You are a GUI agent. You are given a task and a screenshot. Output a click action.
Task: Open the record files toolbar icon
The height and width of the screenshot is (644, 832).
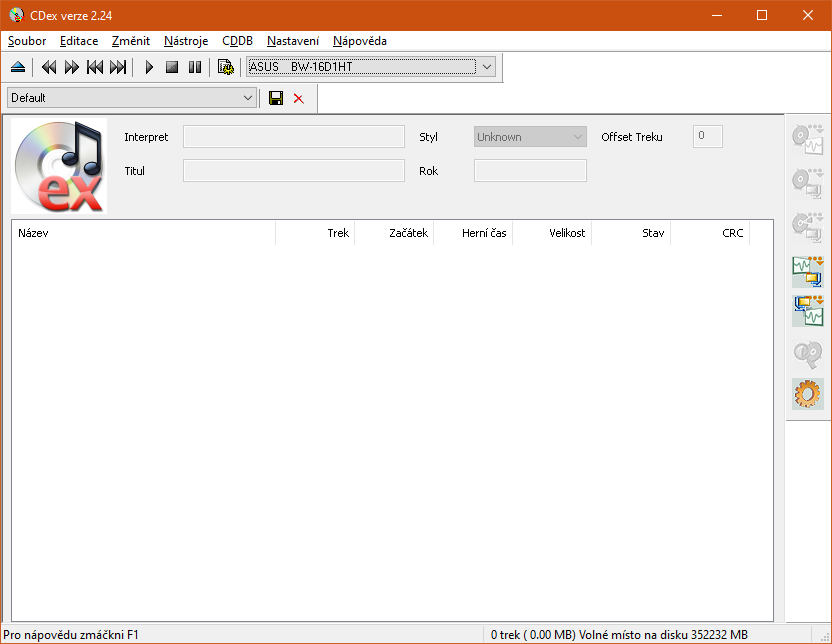click(226, 67)
